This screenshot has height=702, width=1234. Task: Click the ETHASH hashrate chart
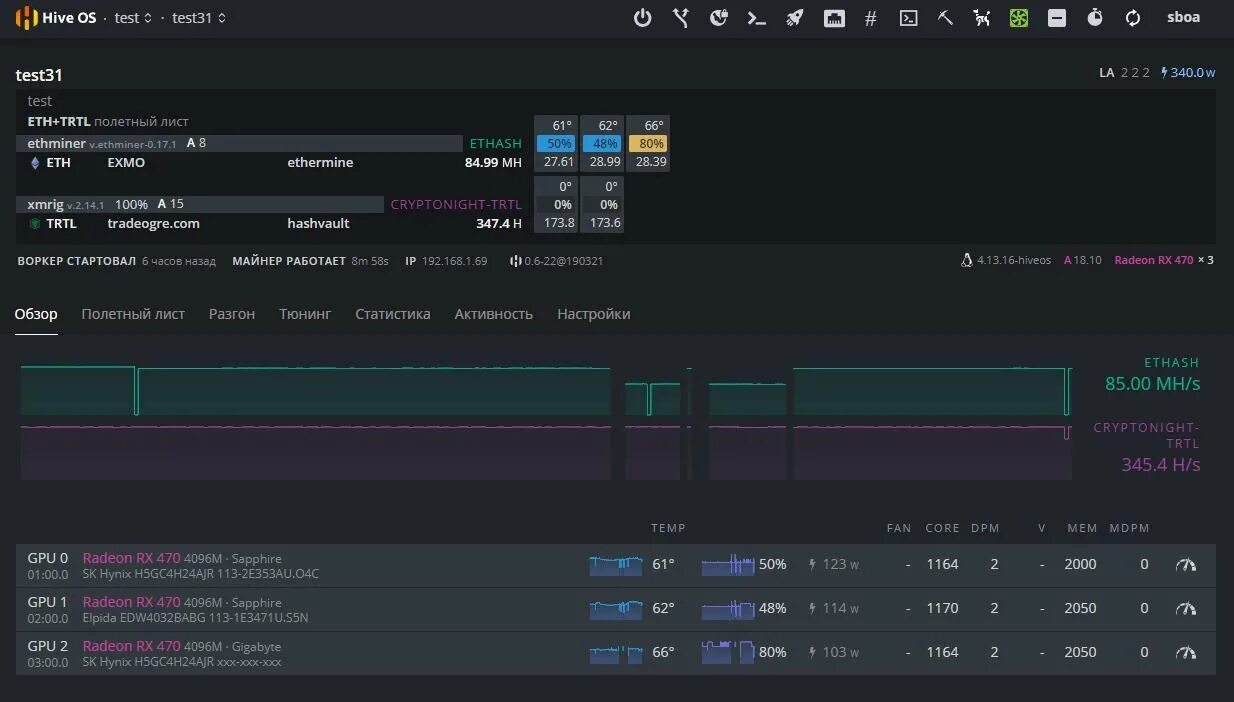tap(546, 391)
